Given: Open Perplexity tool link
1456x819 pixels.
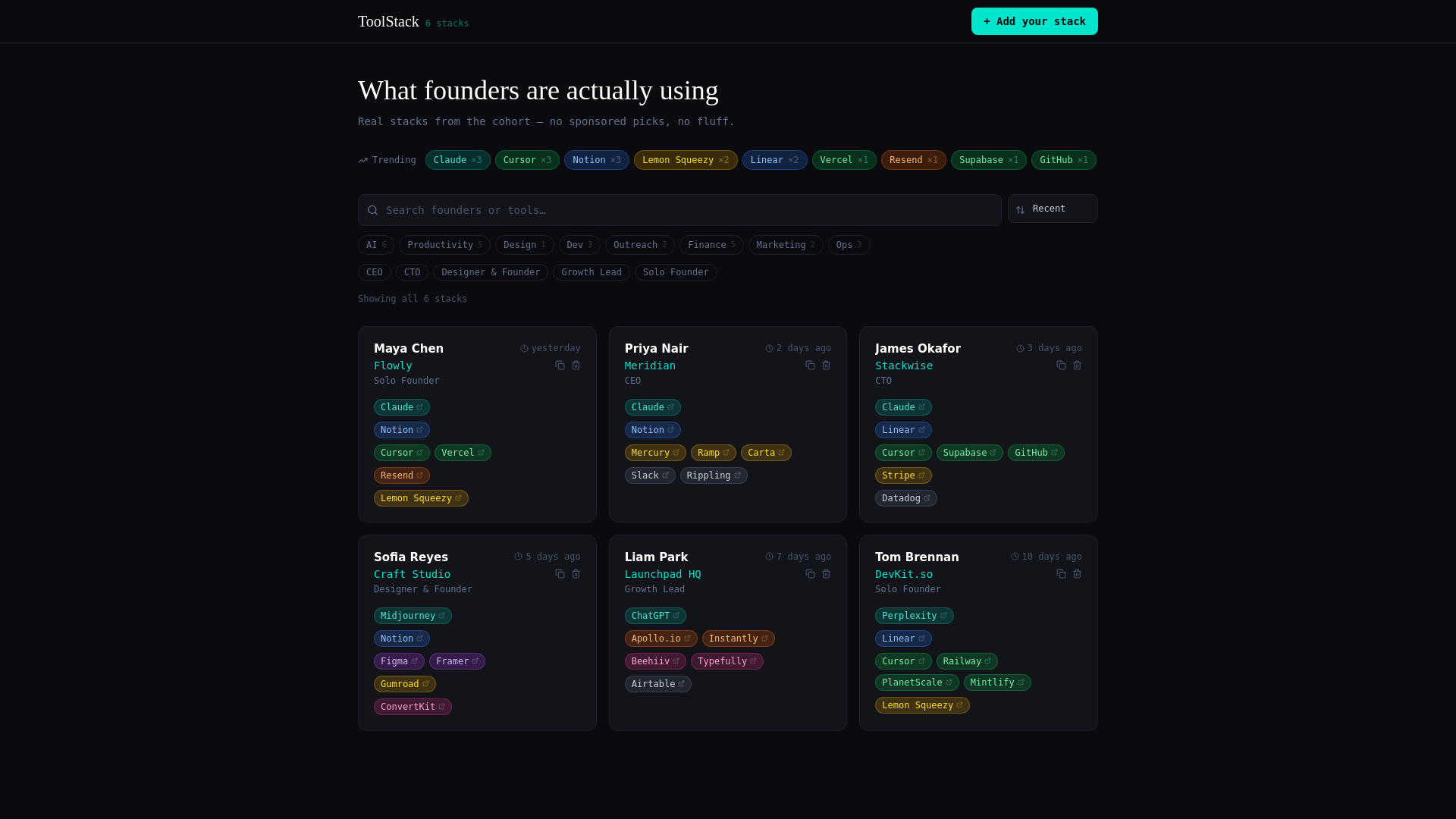Looking at the screenshot, I should pos(915,616).
